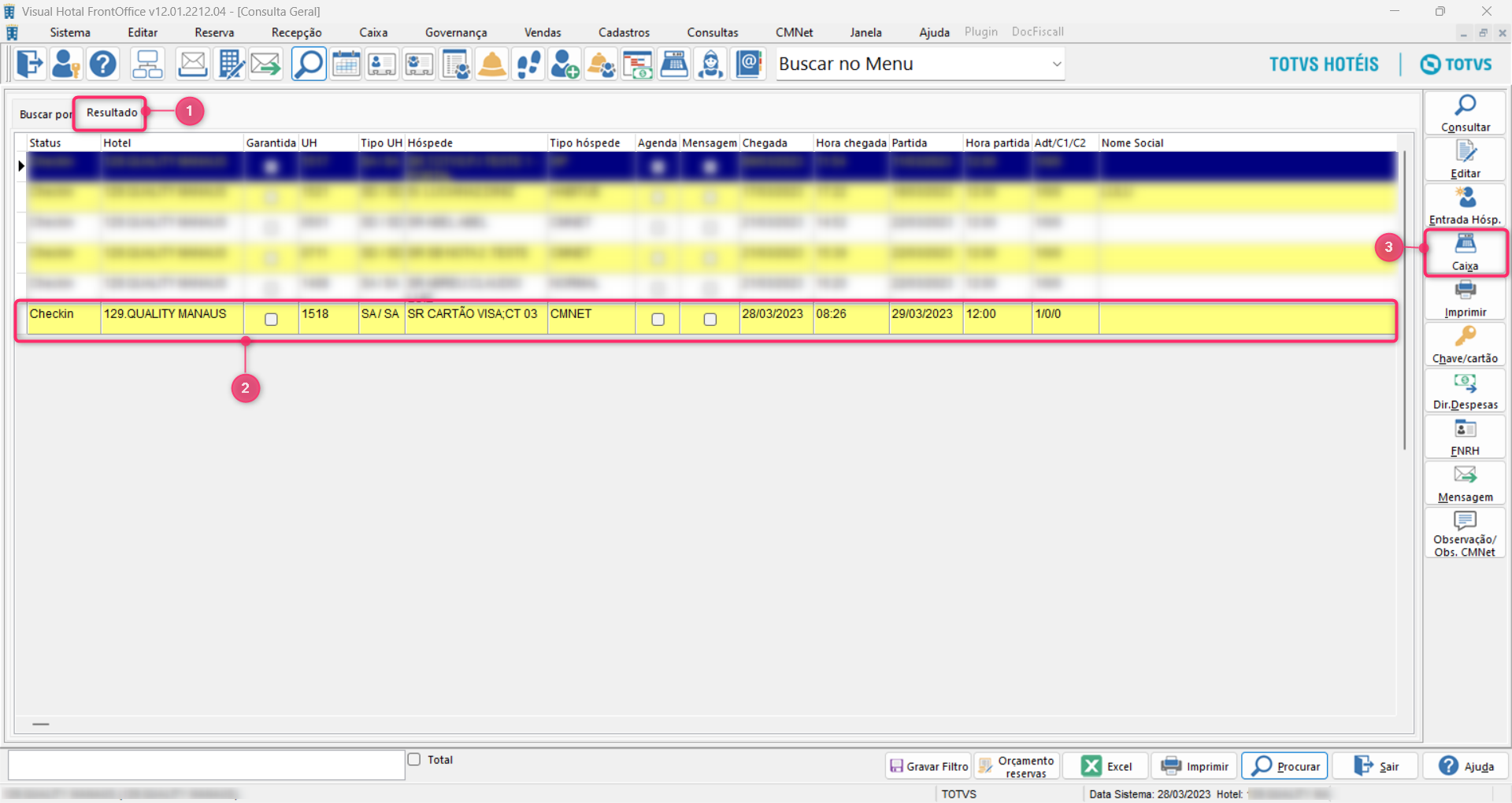This screenshot has height=803, width=1512.
Task: Open the address book toolbar icon
Action: [748, 64]
